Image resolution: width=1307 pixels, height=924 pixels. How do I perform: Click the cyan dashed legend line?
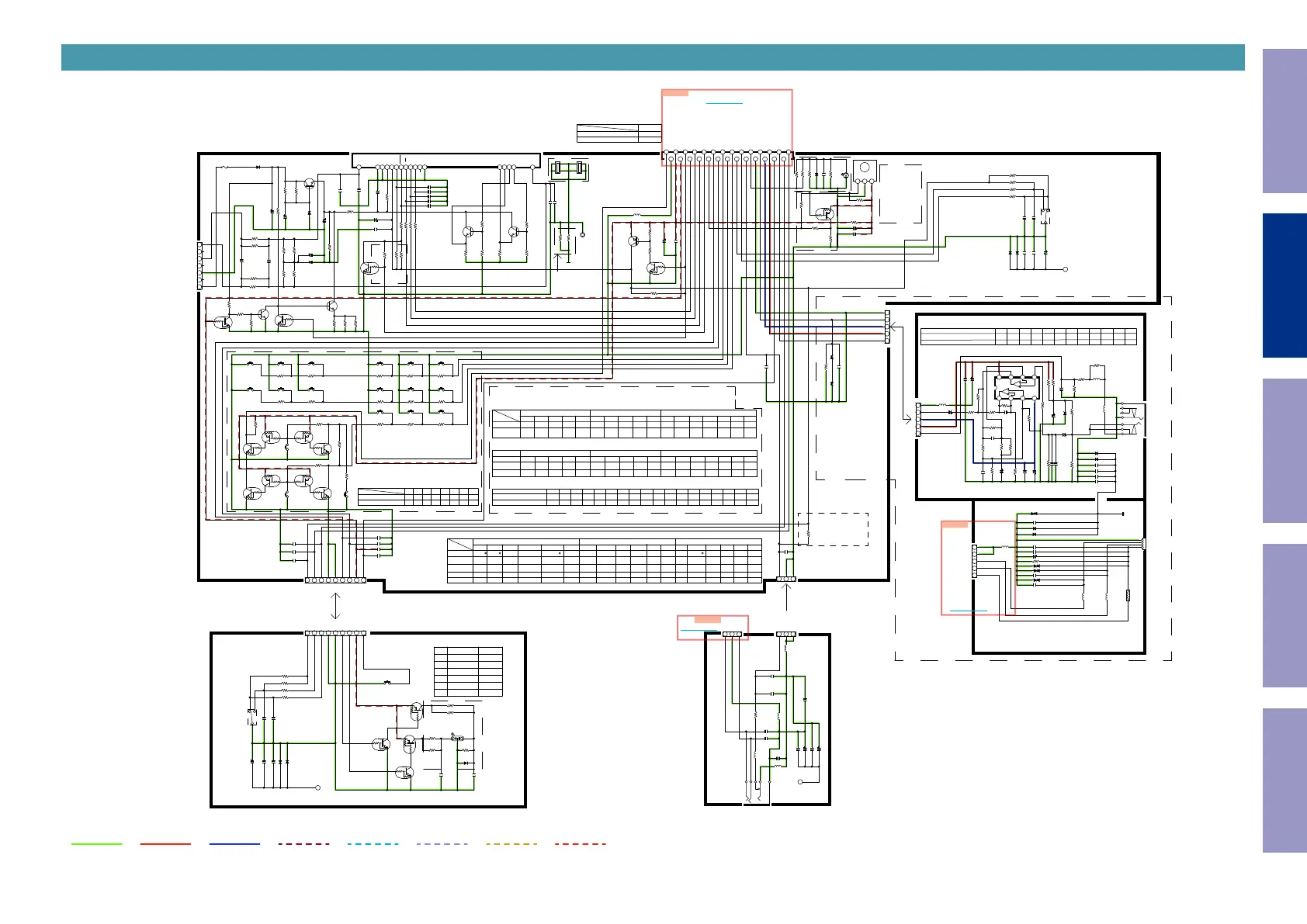click(x=373, y=844)
